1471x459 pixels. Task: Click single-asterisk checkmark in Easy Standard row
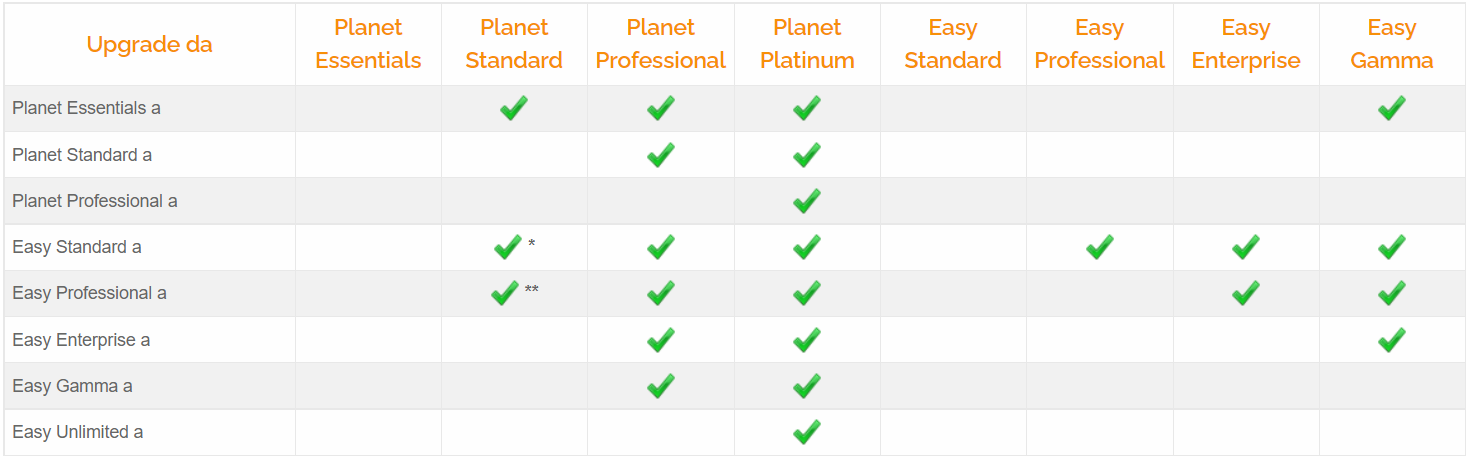pyautogui.click(x=508, y=247)
